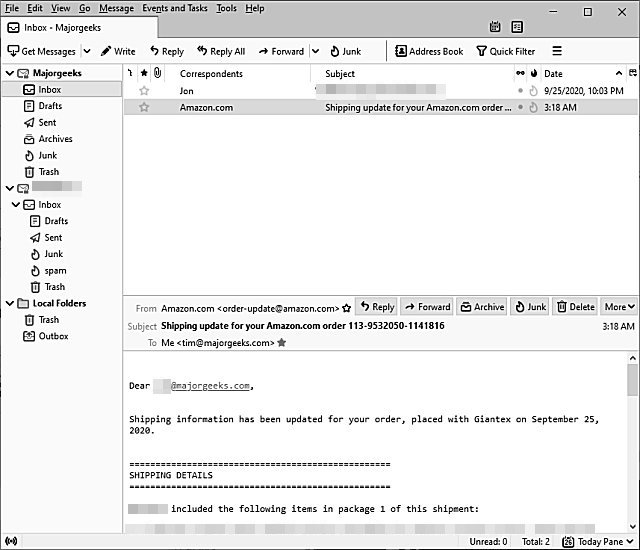The height and width of the screenshot is (550, 640).
Task: Toggle the star on Jon's message
Action: pos(144,91)
